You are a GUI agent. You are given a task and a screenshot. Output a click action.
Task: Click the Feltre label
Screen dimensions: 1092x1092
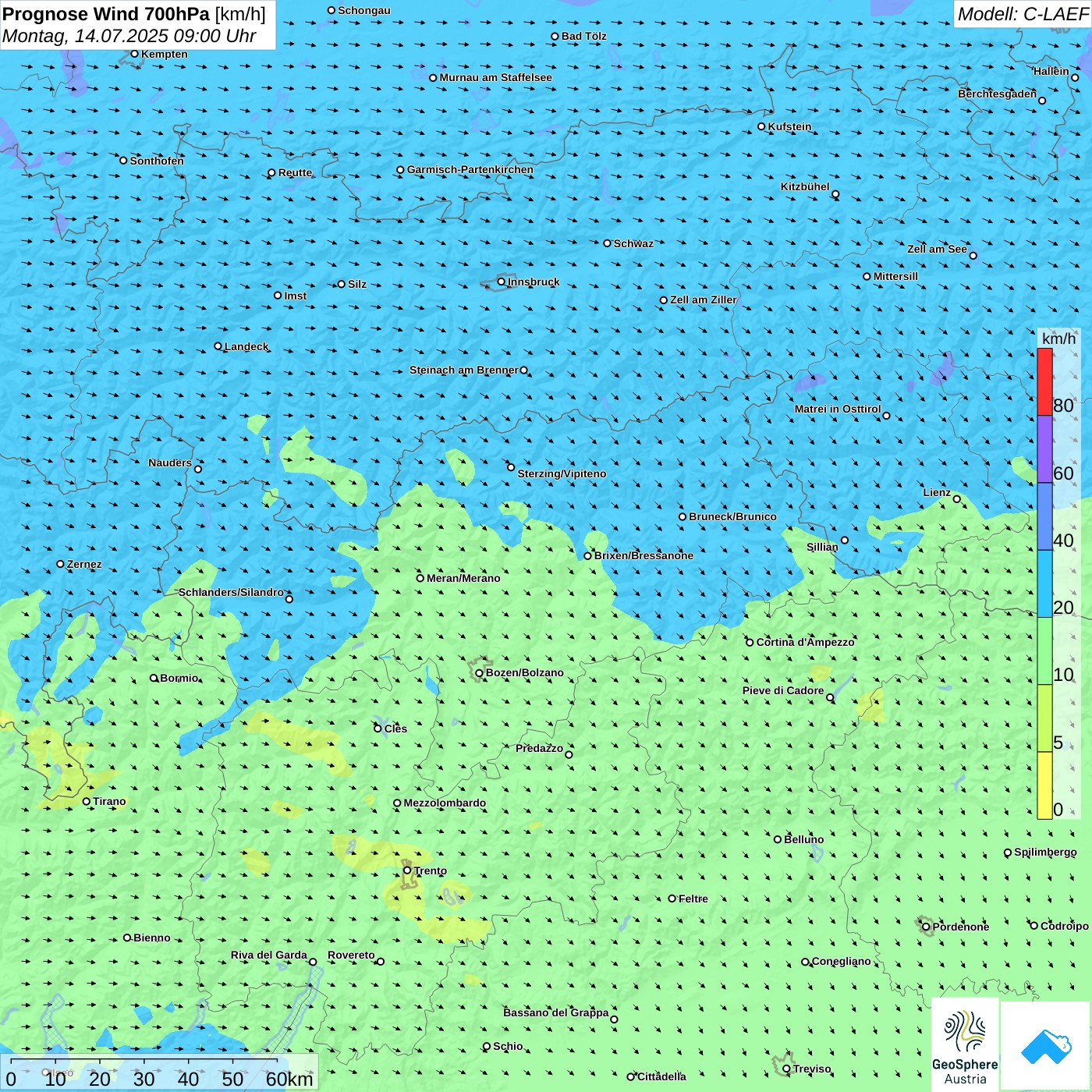pos(693,899)
